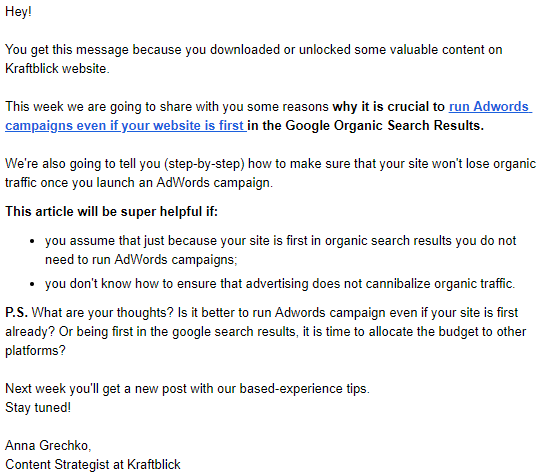This screenshot has width=541, height=475.
Task: Click the bold 'P.S.' label
Action: 16,313
